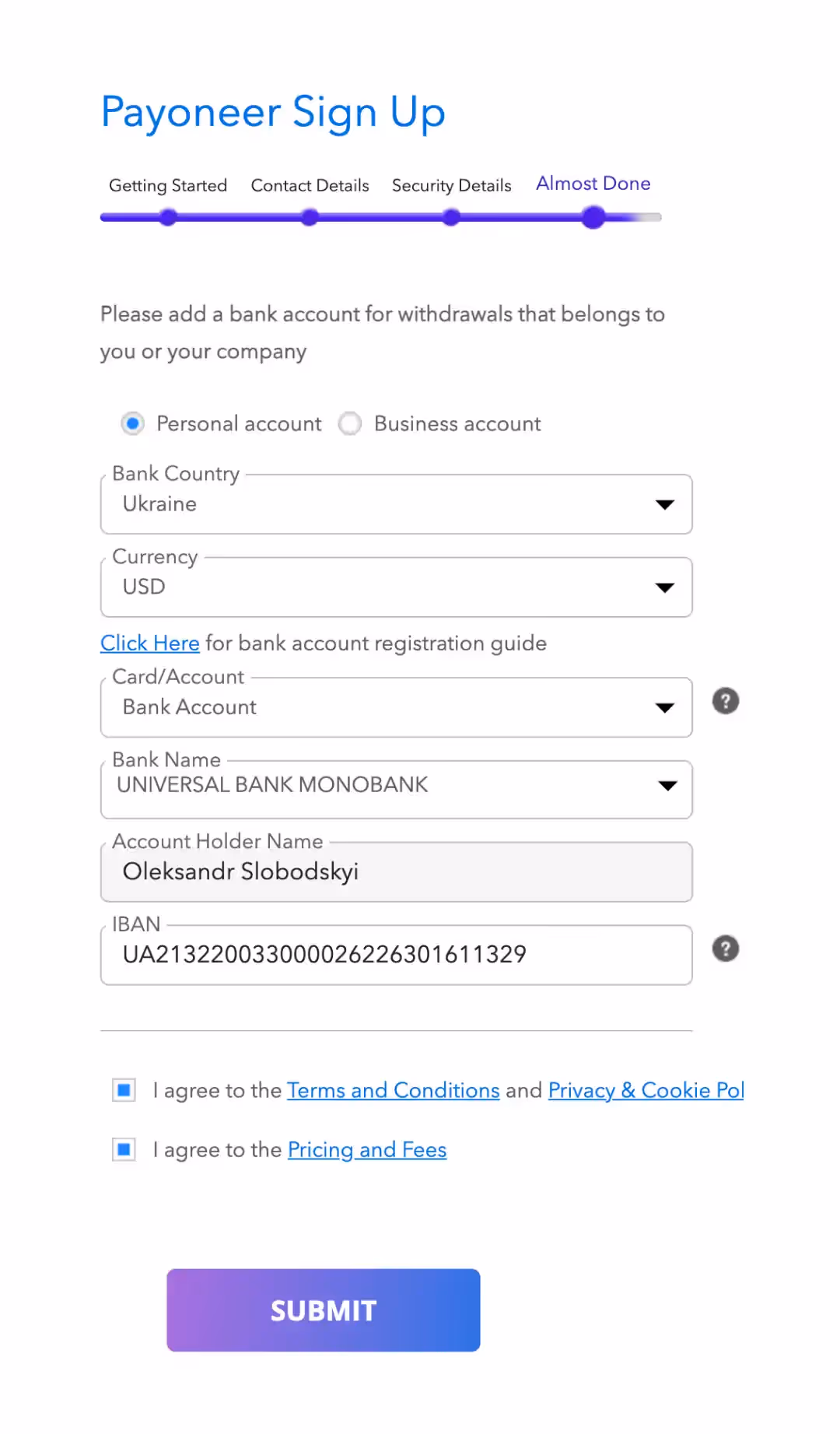Click the signup progress bar
The width and height of the screenshot is (840, 1434).
click(381, 218)
